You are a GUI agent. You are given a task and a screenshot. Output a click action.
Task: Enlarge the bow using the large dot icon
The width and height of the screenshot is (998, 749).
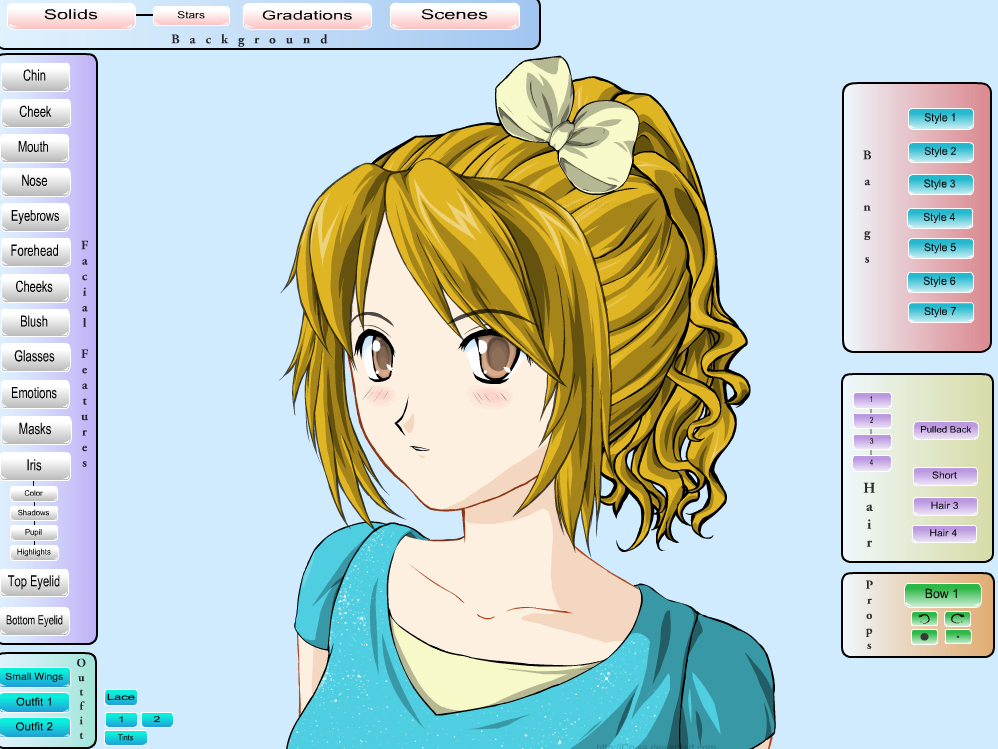[924, 636]
